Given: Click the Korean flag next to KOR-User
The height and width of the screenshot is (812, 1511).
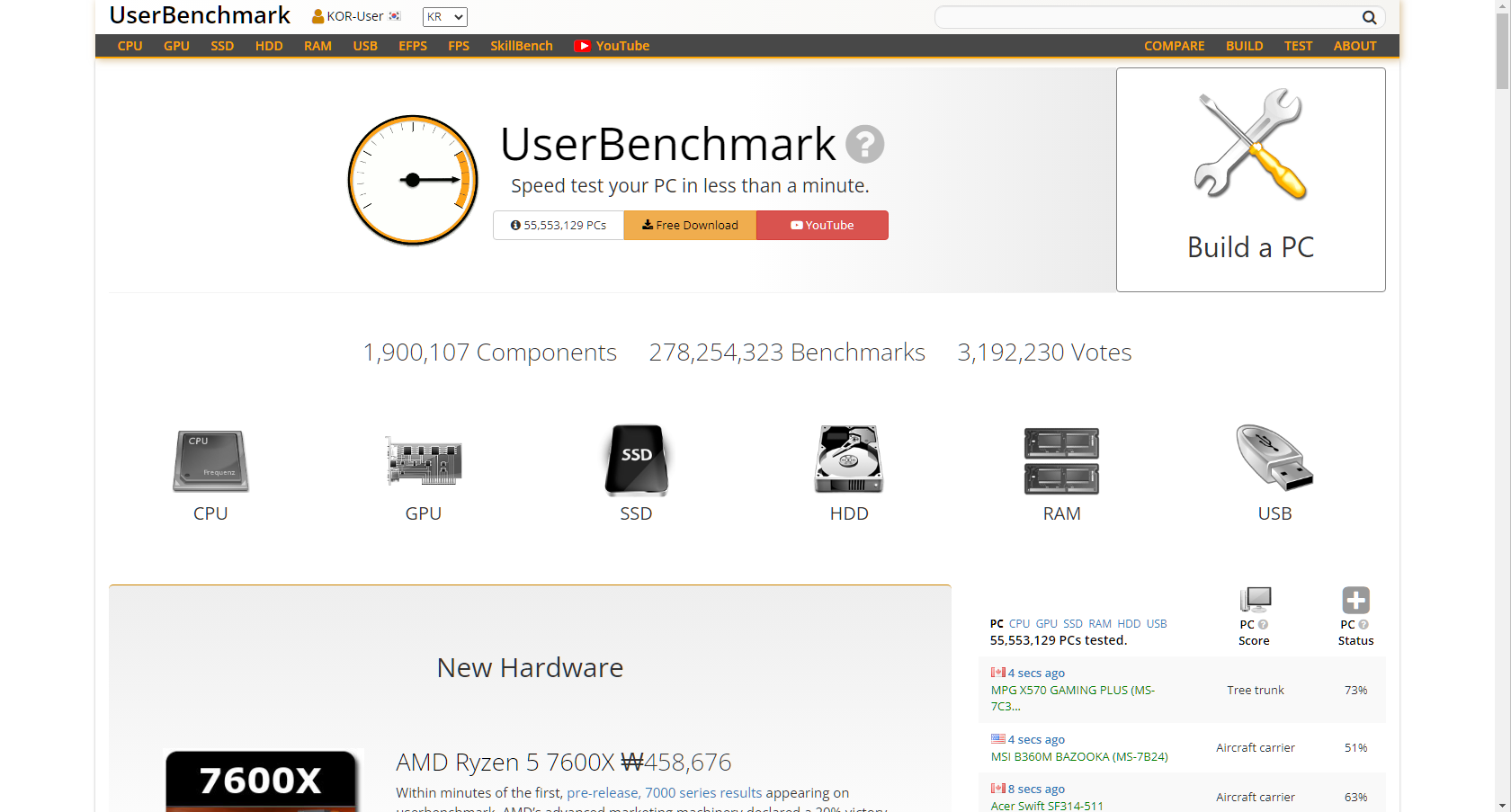Looking at the screenshot, I should [x=394, y=16].
